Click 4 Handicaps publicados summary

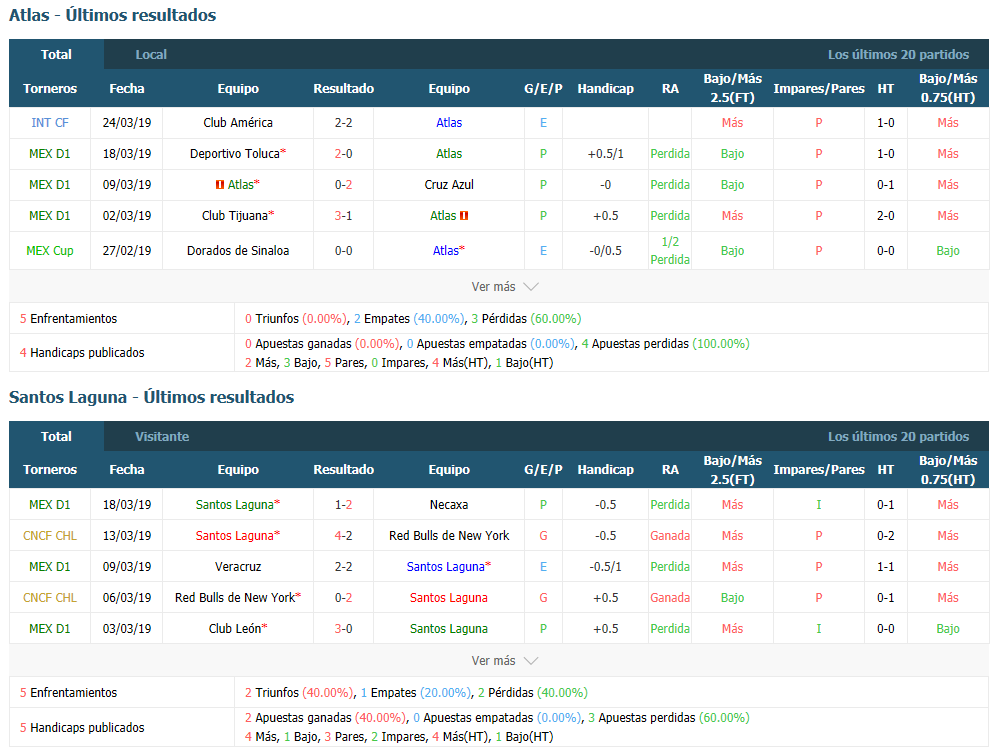(x=82, y=353)
